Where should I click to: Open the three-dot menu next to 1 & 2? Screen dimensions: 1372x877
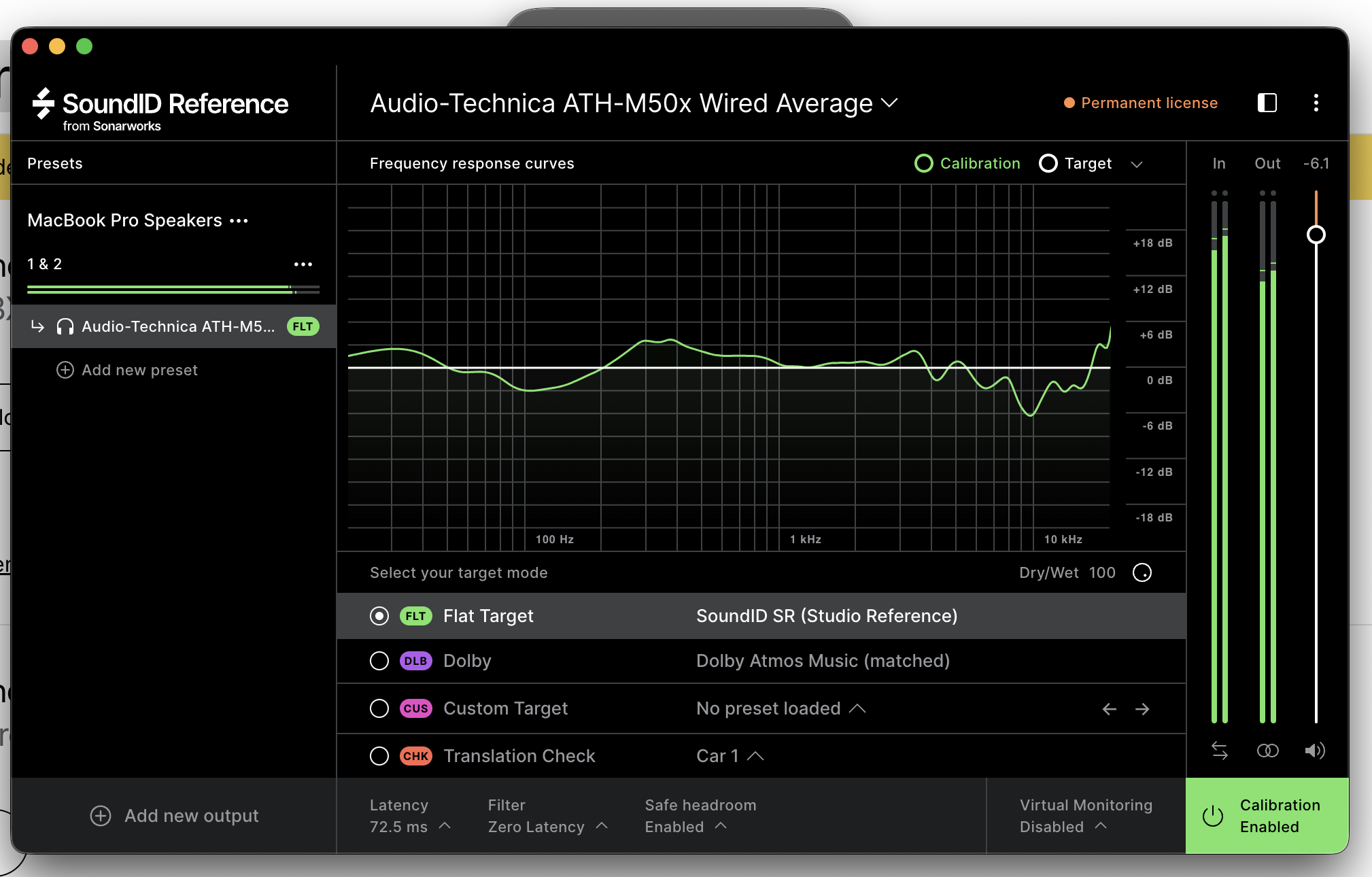point(303,264)
